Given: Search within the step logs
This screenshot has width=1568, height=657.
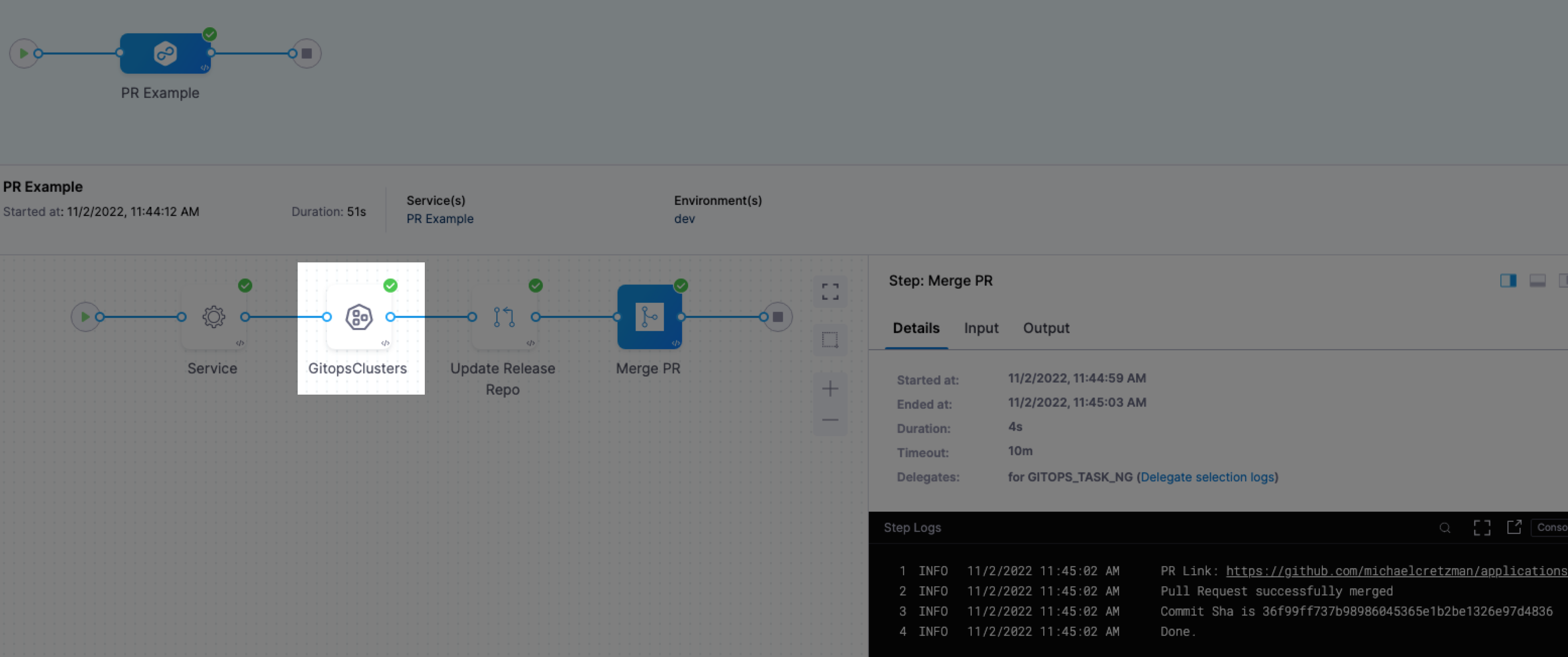Looking at the screenshot, I should tap(1444, 528).
